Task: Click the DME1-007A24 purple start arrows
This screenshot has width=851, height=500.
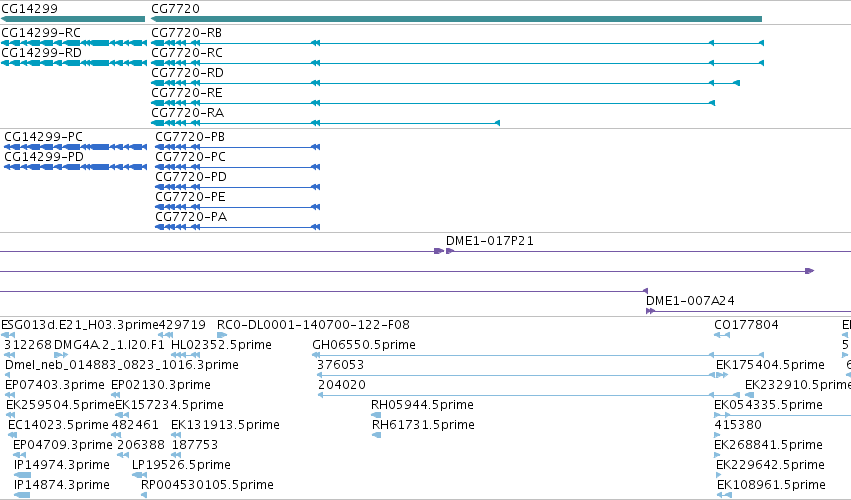Action: coord(650,311)
